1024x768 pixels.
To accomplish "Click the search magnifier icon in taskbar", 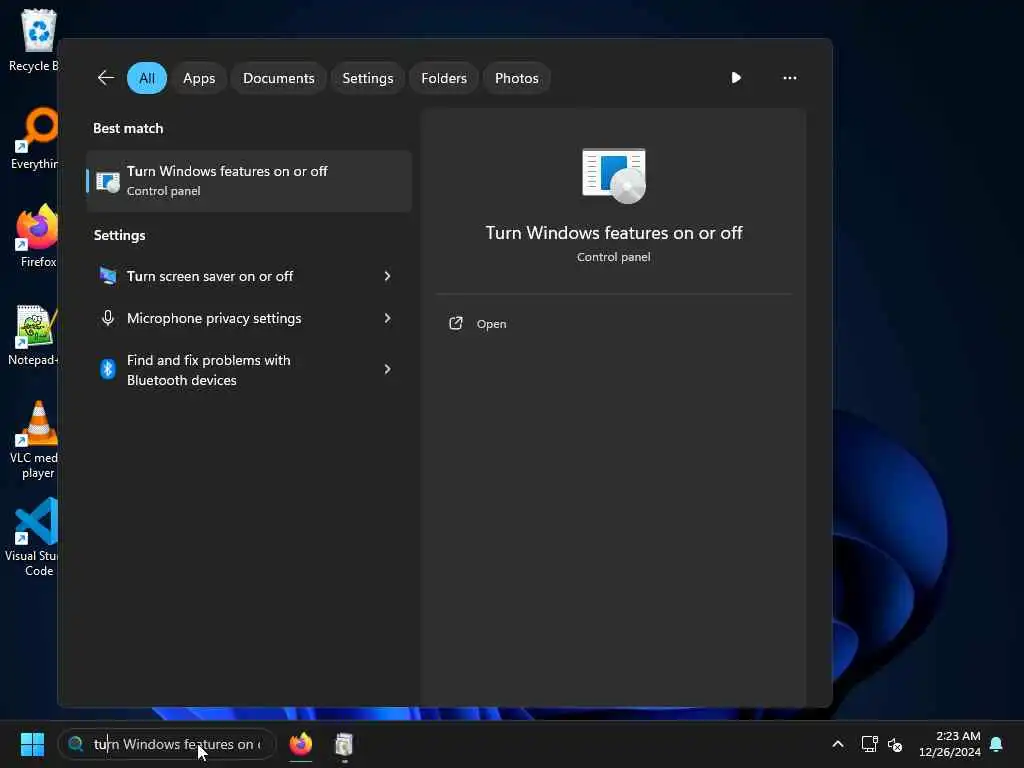I will 76,744.
